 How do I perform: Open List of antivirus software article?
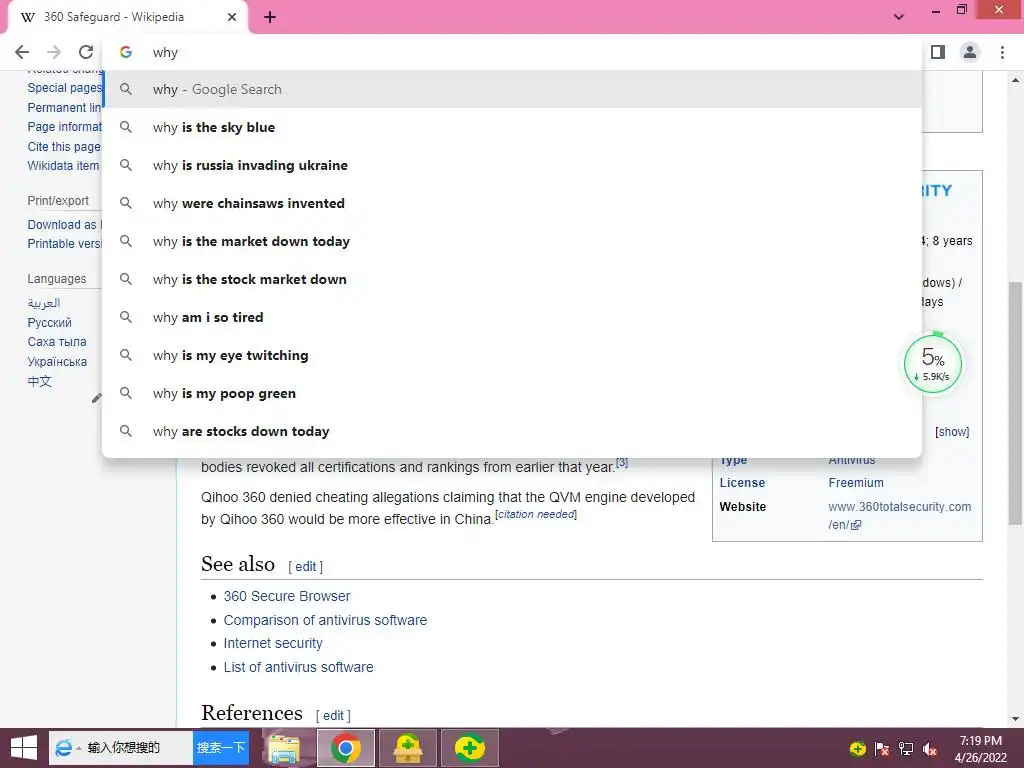tap(298, 667)
